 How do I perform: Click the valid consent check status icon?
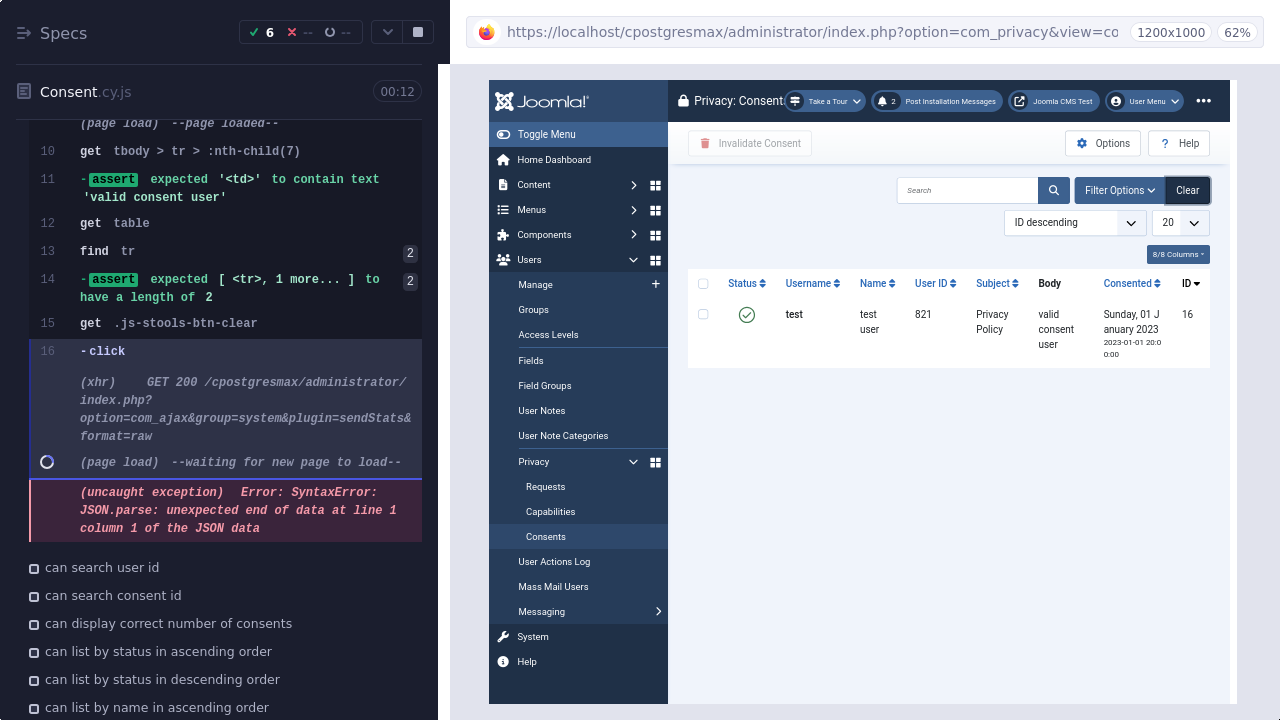(x=747, y=315)
